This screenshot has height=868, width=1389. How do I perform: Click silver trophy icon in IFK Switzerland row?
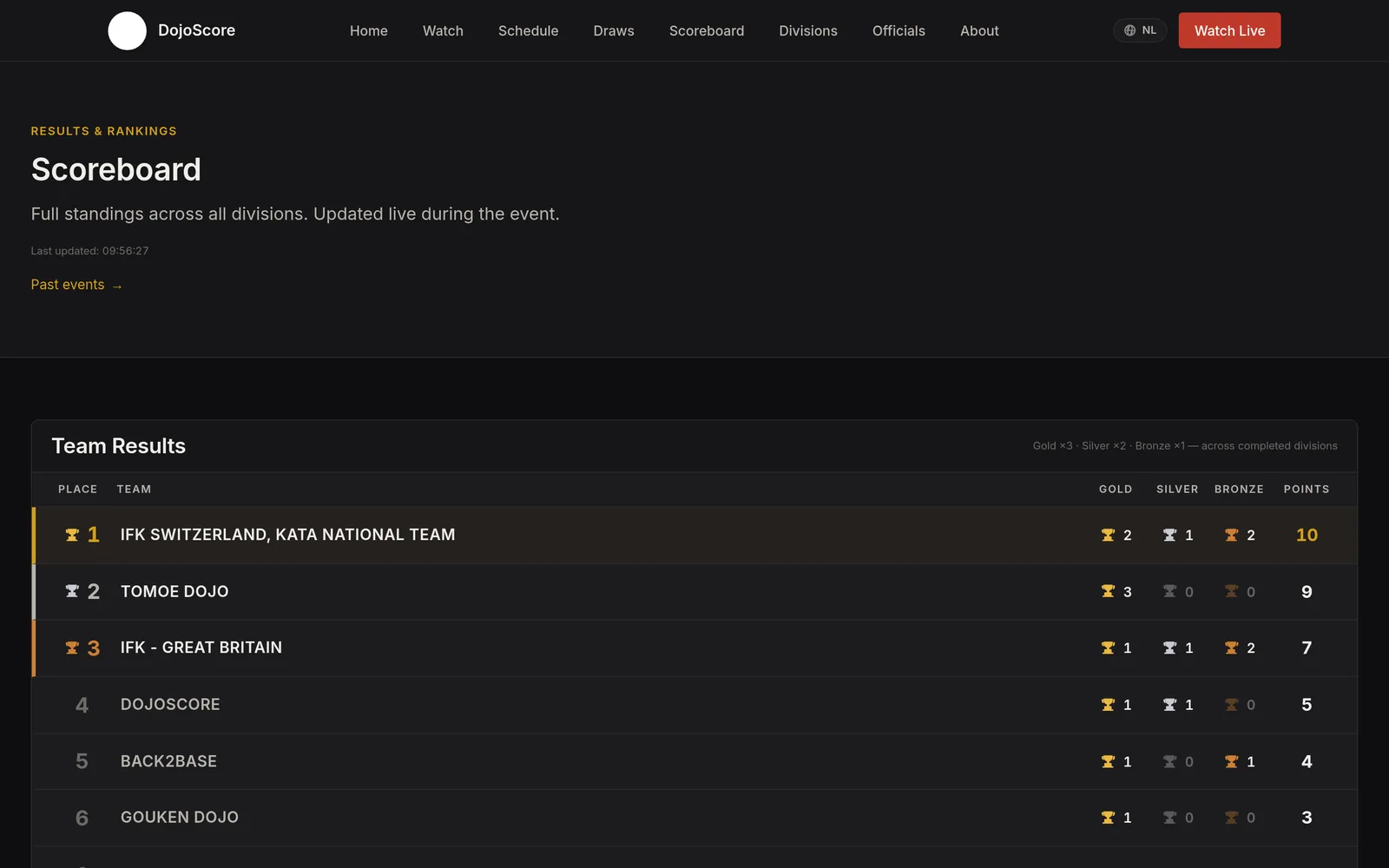[1169, 535]
